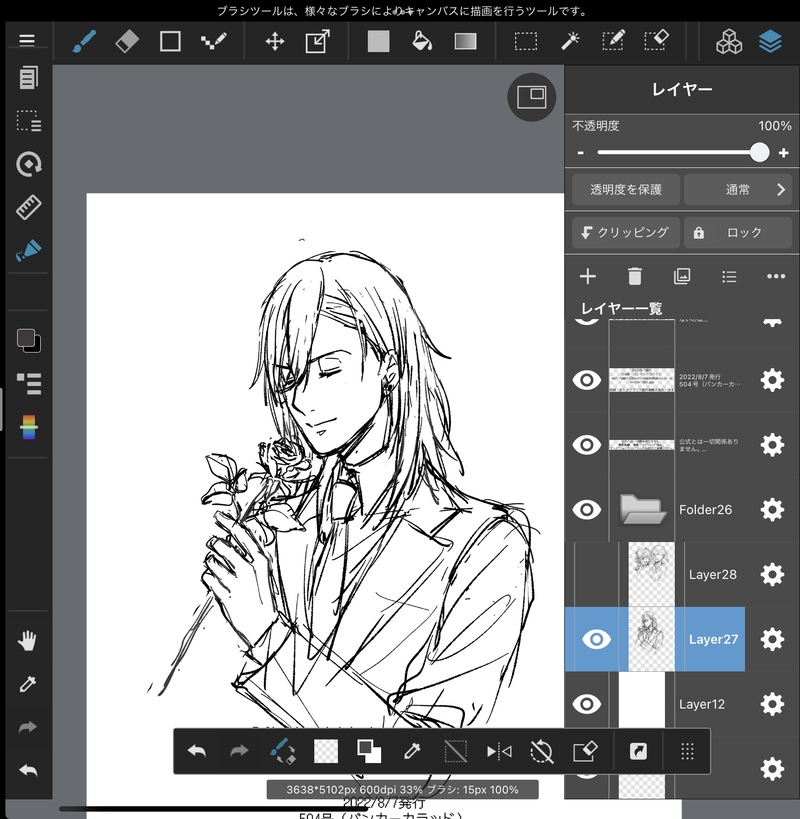800x819 pixels.
Task: Hide Layer12 visibility eye
Action: [586, 704]
